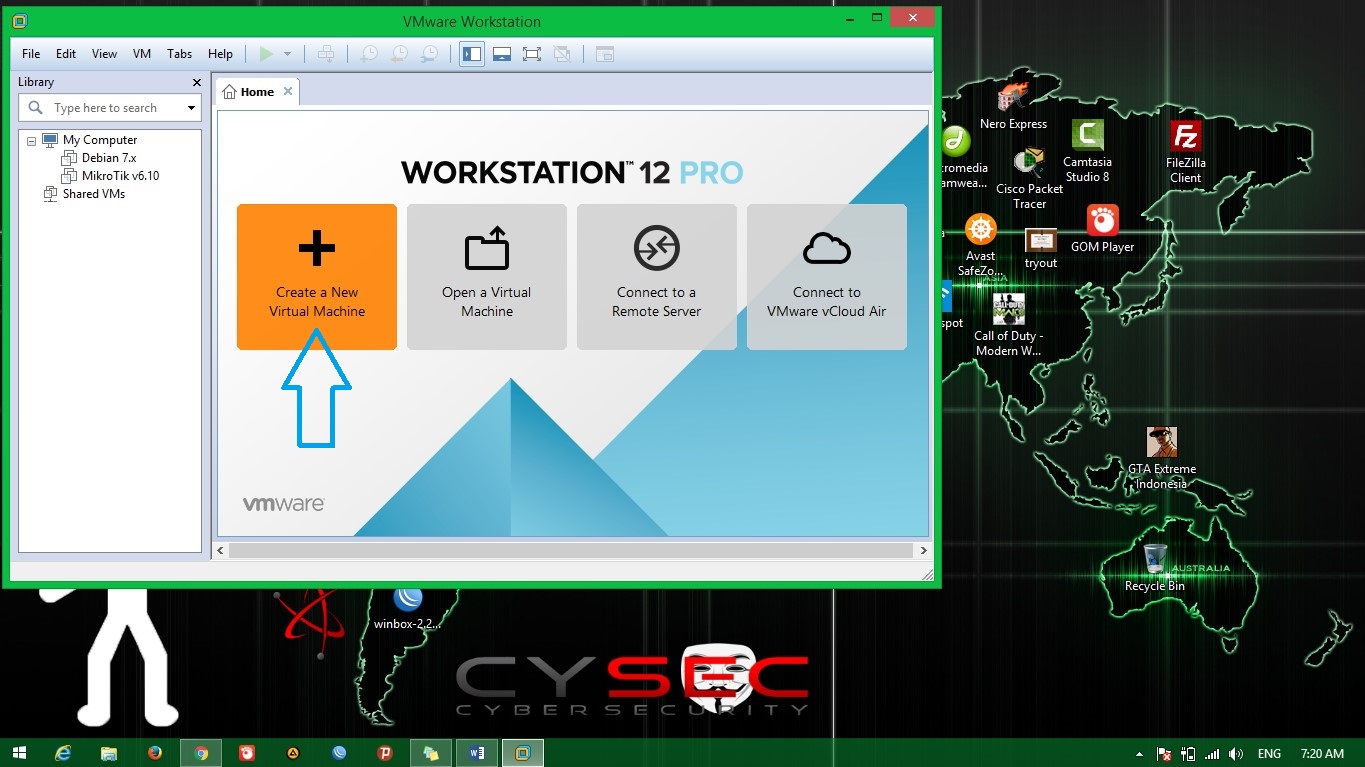
Task: Click the Revert to Snapshot toolbar icon
Action: (x=399, y=54)
